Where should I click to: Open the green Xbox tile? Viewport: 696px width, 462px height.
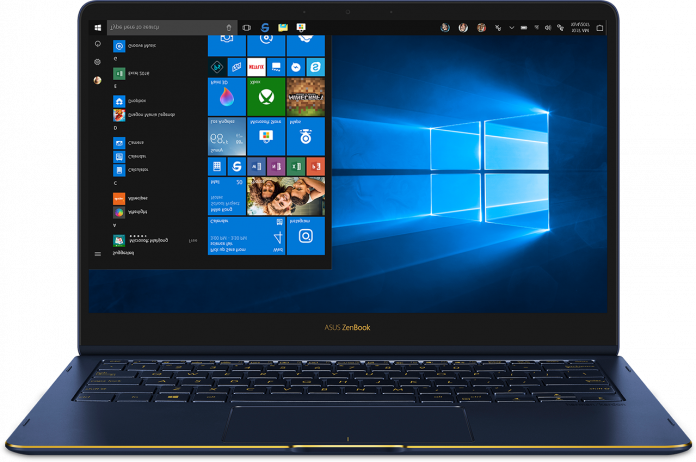tap(266, 97)
